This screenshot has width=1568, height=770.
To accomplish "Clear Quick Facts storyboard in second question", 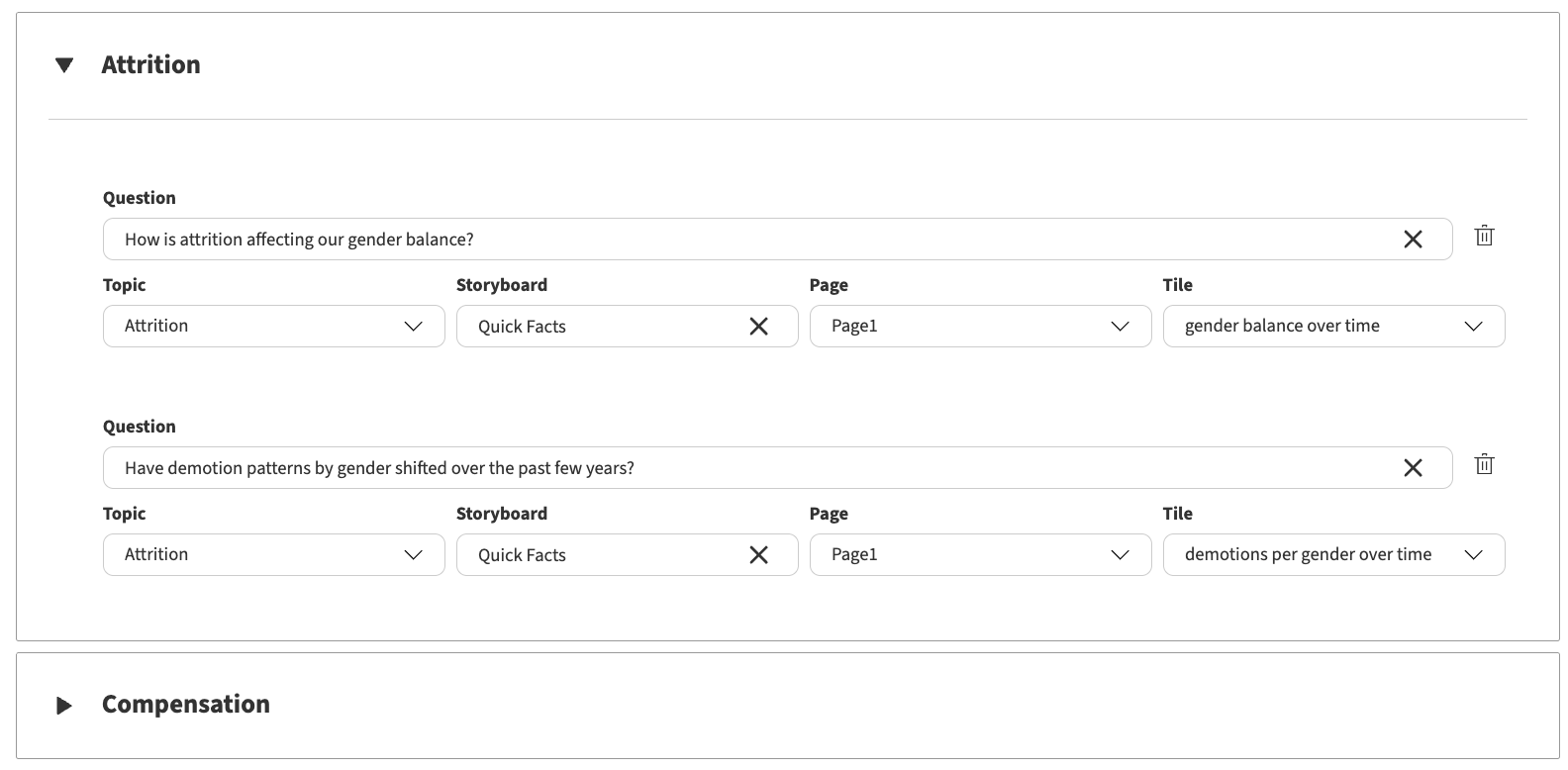I will click(758, 555).
